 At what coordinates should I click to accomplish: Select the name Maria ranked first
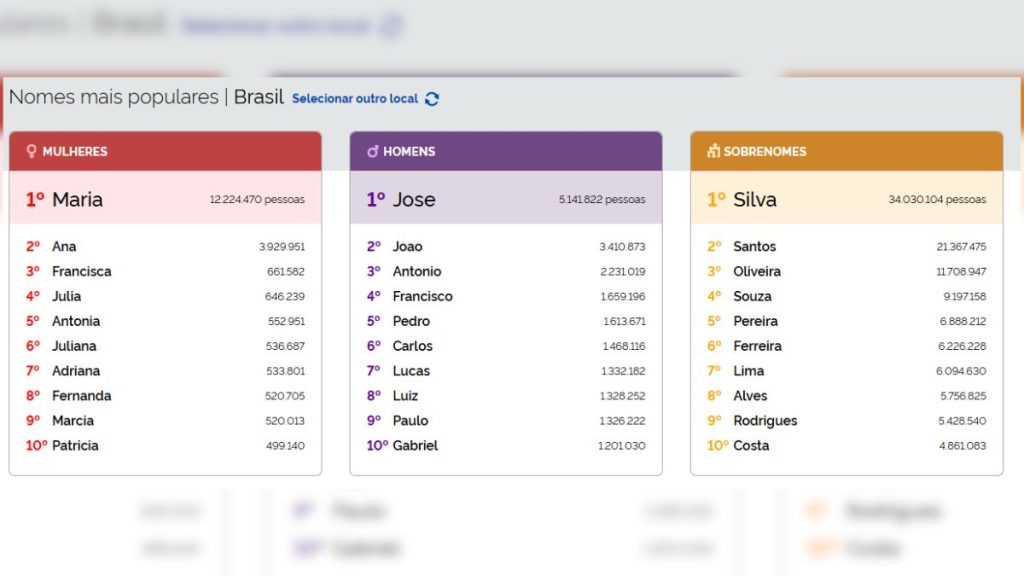80,199
